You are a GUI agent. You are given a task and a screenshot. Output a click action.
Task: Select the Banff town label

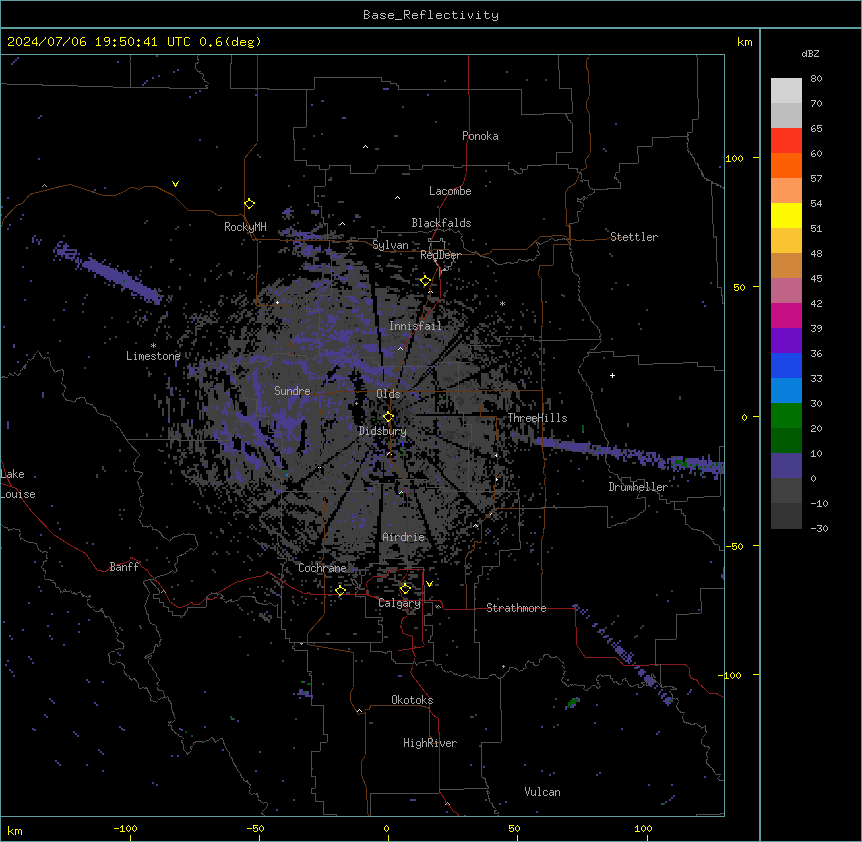click(x=124, y=567)
